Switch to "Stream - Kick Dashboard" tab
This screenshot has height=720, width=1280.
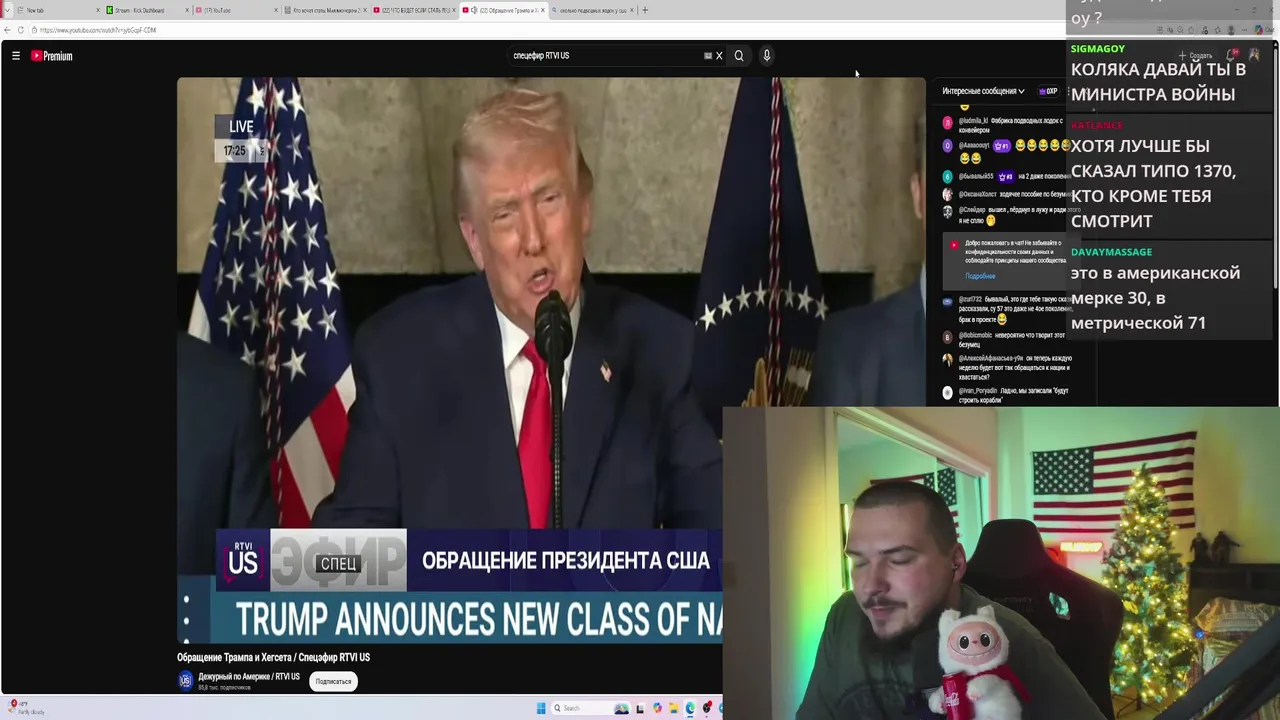(146, 10)
